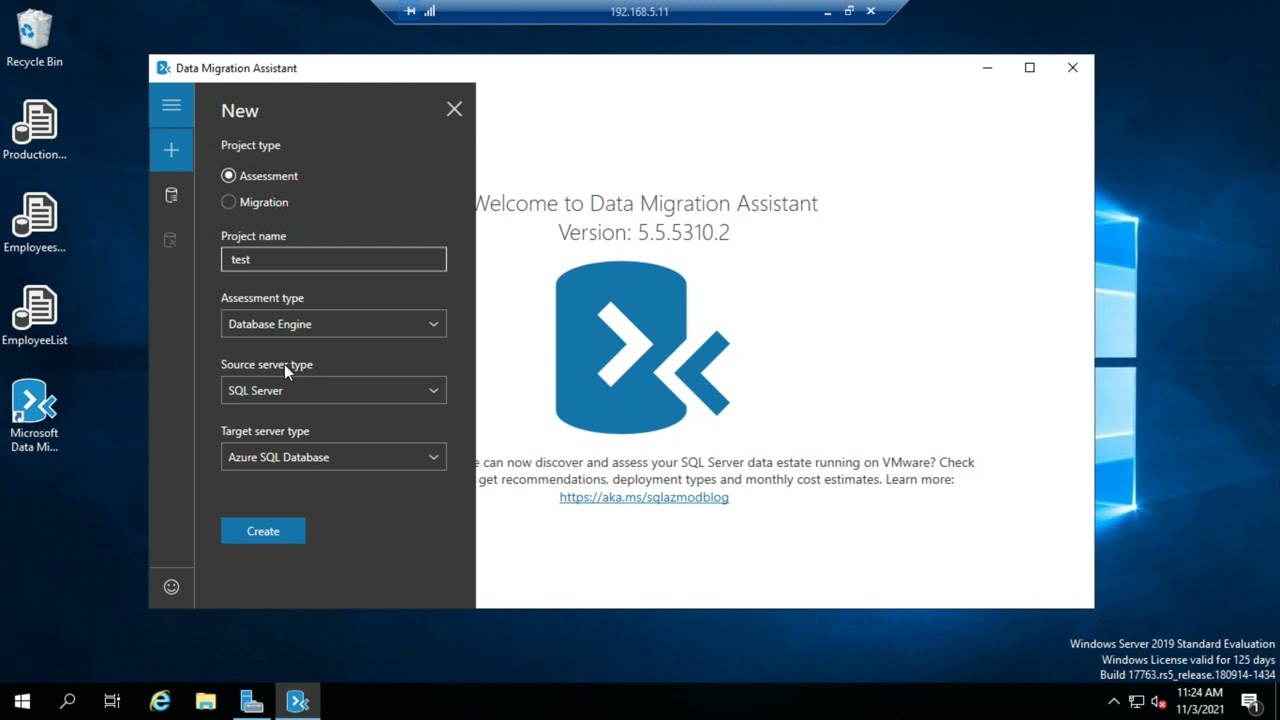The image size is (1280, 720).
Task: Pin the remote desktop connection bar
Action: tap(410, 11)
